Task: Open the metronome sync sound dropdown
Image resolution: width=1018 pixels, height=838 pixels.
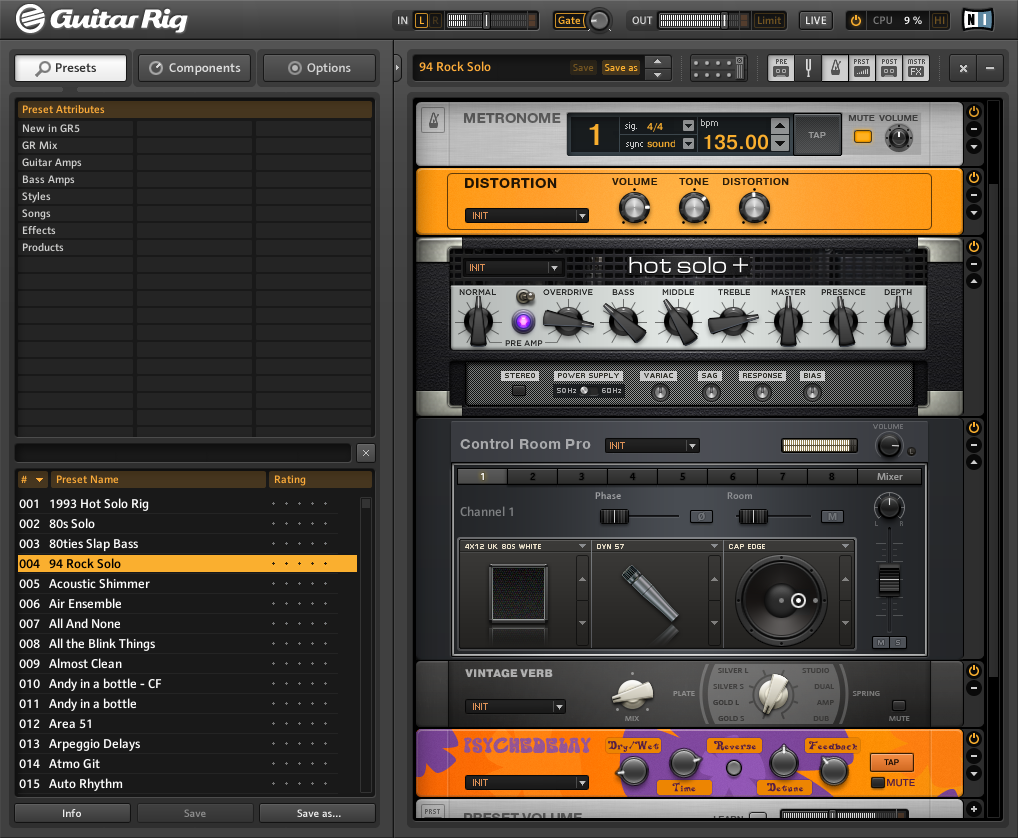Action: click(688, 143)
